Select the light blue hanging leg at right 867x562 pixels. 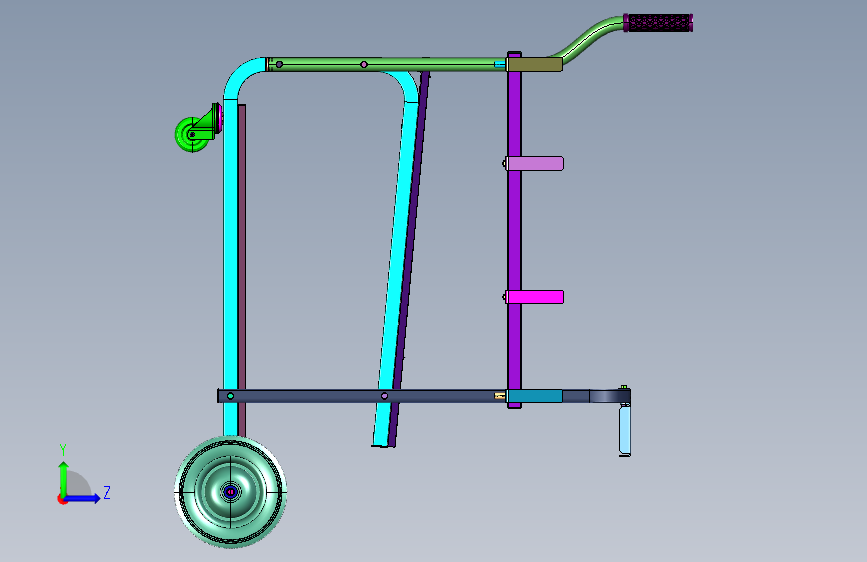625,430
